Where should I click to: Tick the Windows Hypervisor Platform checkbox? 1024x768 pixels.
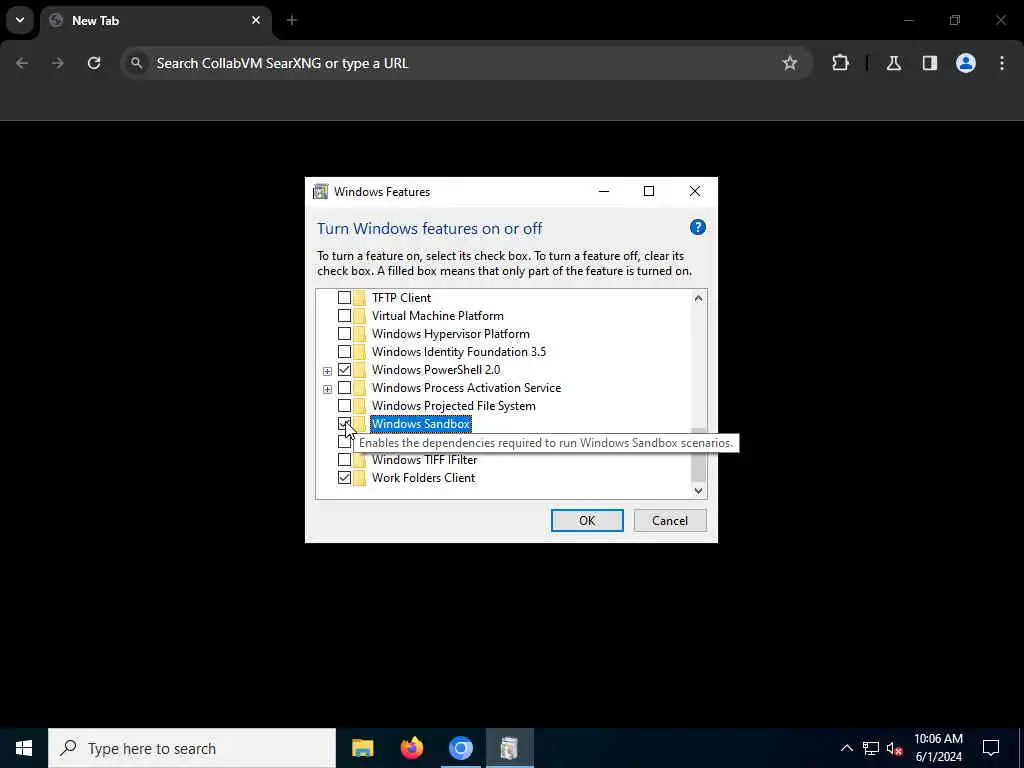coord(344,334)
